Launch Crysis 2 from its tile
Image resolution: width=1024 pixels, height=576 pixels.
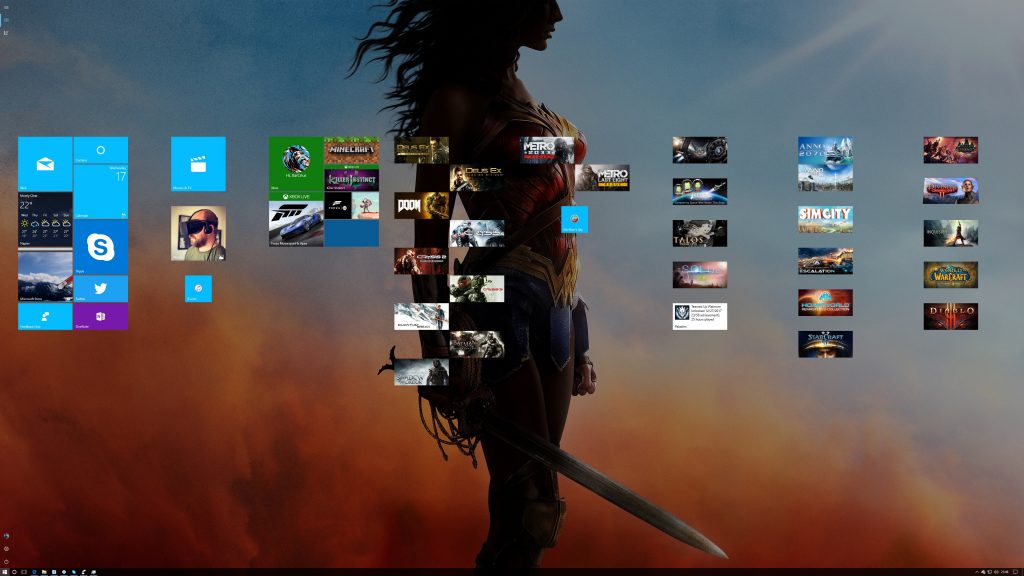421,261
